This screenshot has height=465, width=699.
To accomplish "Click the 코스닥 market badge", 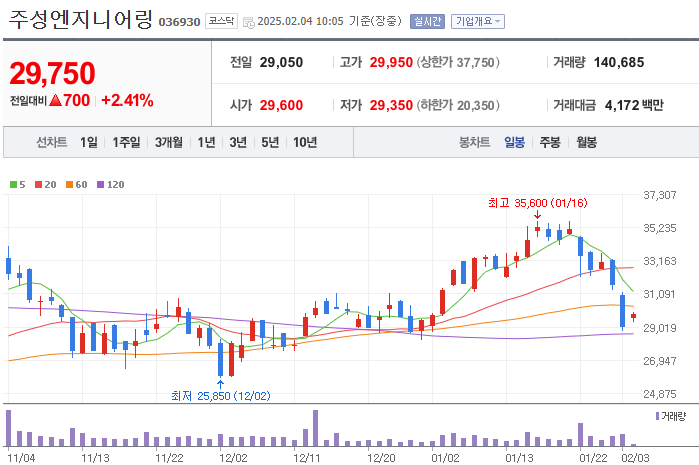I will coord(221,21).
